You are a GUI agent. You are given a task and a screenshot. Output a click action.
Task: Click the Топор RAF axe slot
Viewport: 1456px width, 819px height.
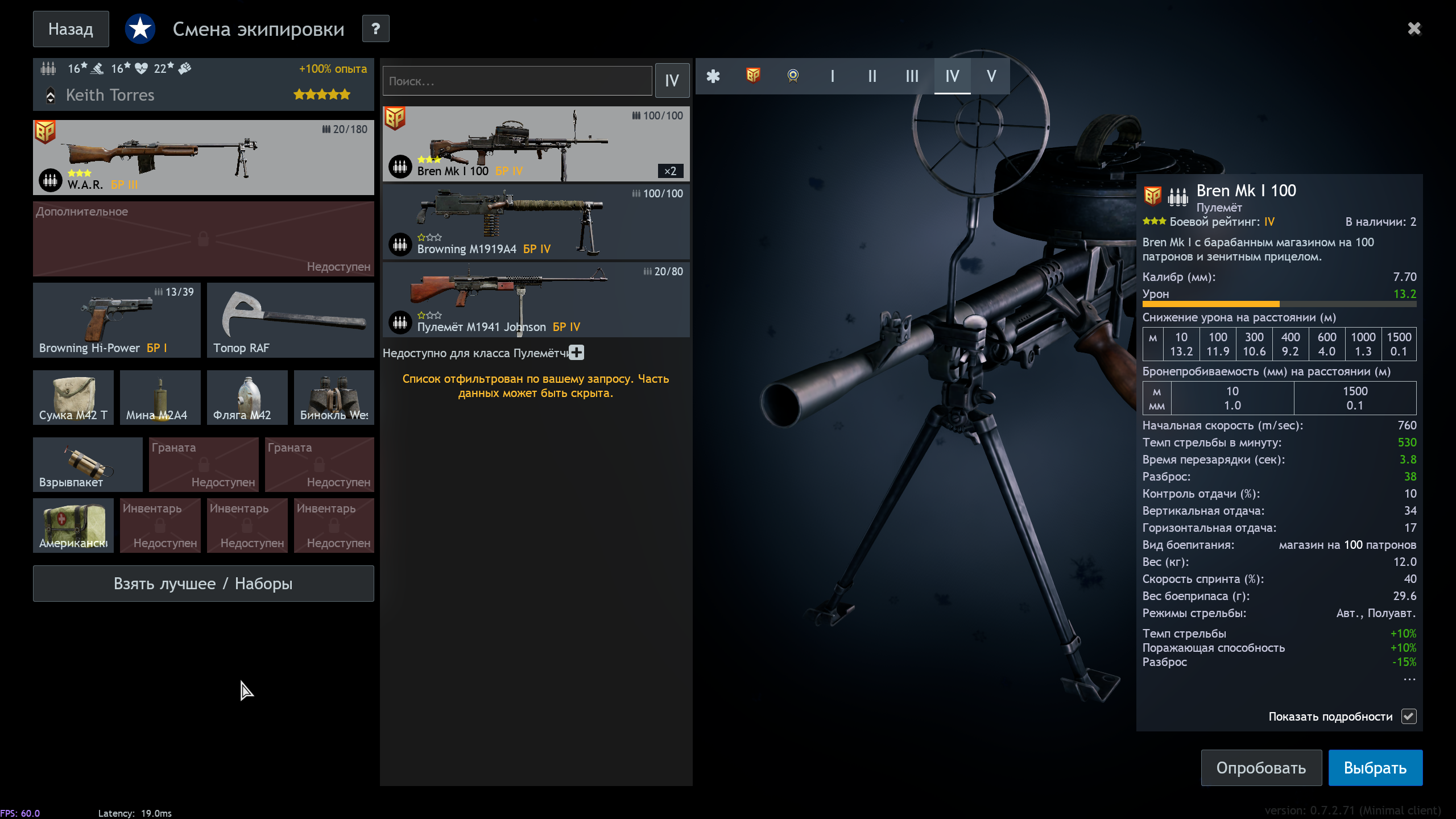290,320
